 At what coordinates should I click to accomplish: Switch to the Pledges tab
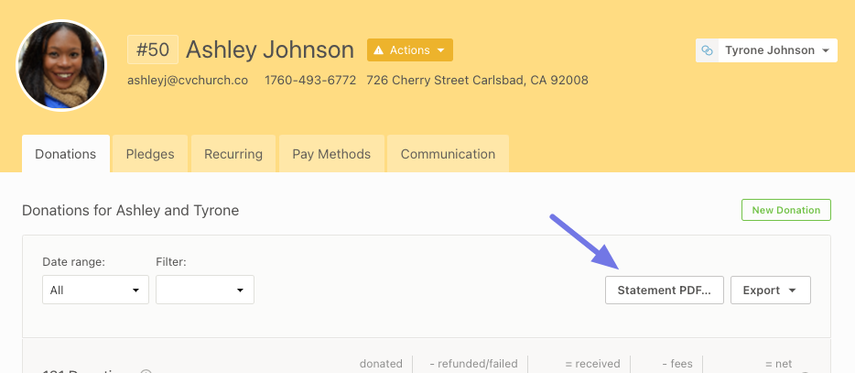[150, 154]
